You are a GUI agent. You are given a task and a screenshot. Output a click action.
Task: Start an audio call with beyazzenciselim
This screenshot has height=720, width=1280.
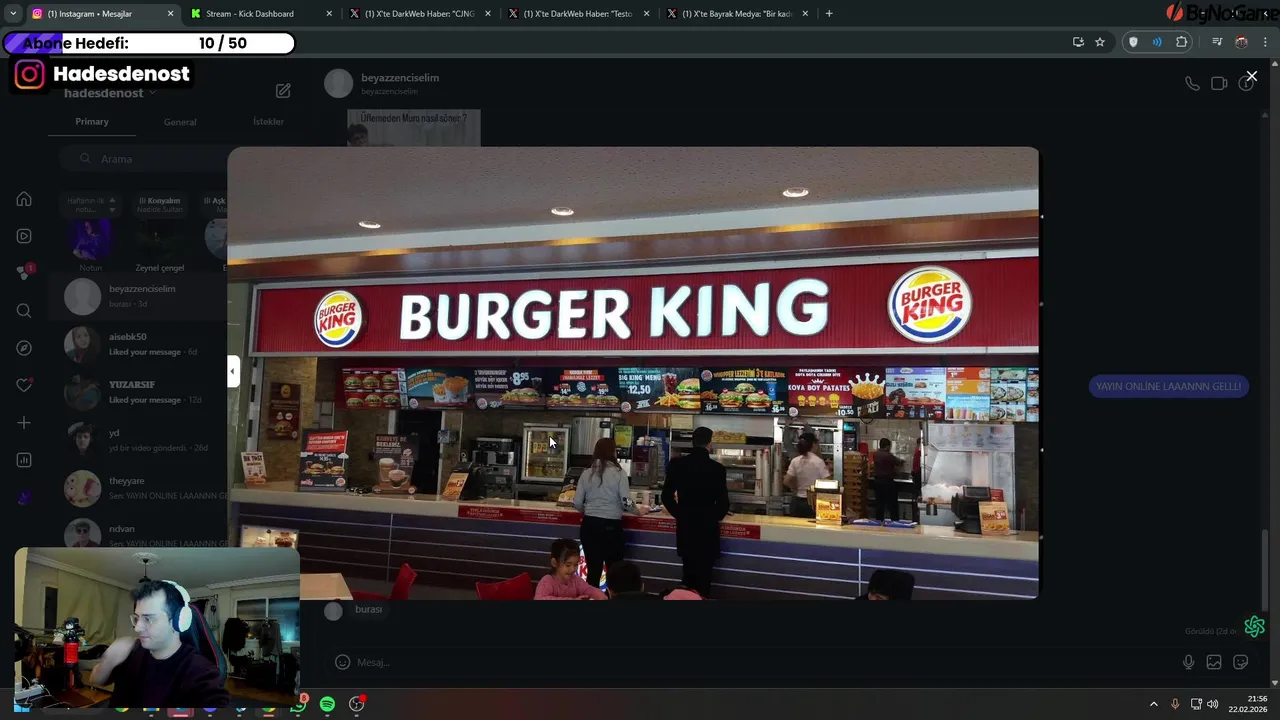point(1192,84)
